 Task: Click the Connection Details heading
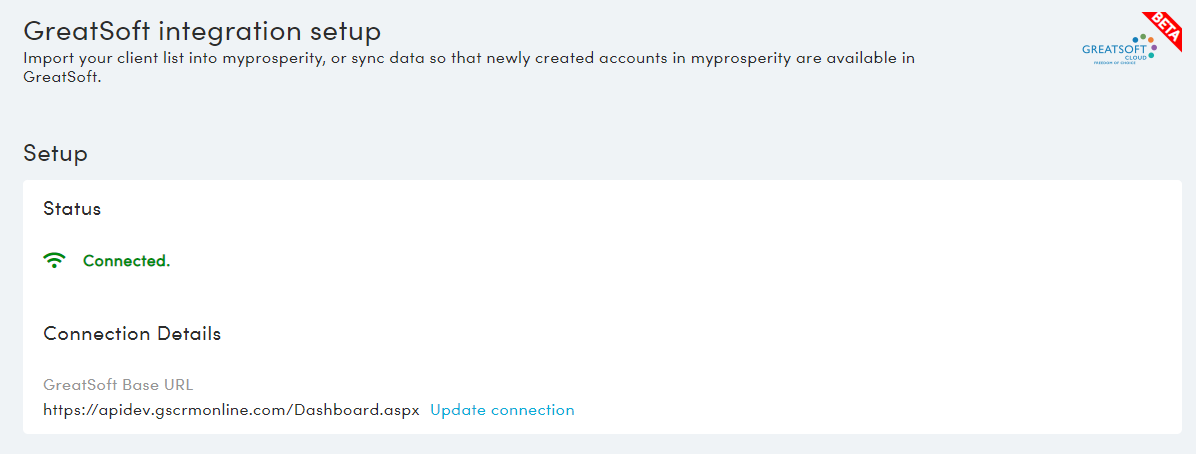click(x=132, y=333)
